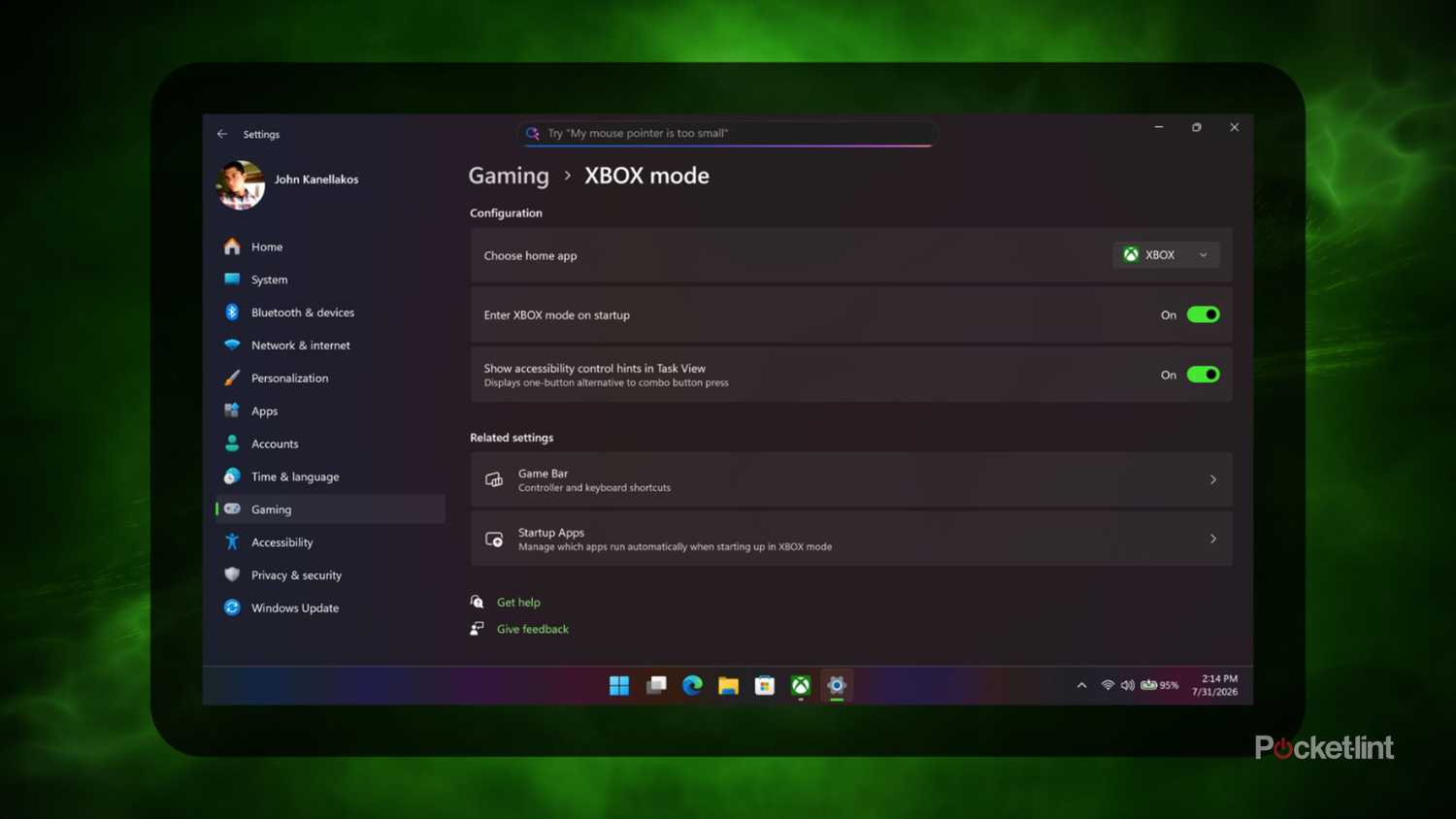
Task: Click the Get help link
Action: pyautogui.click(x=518, y=603)
